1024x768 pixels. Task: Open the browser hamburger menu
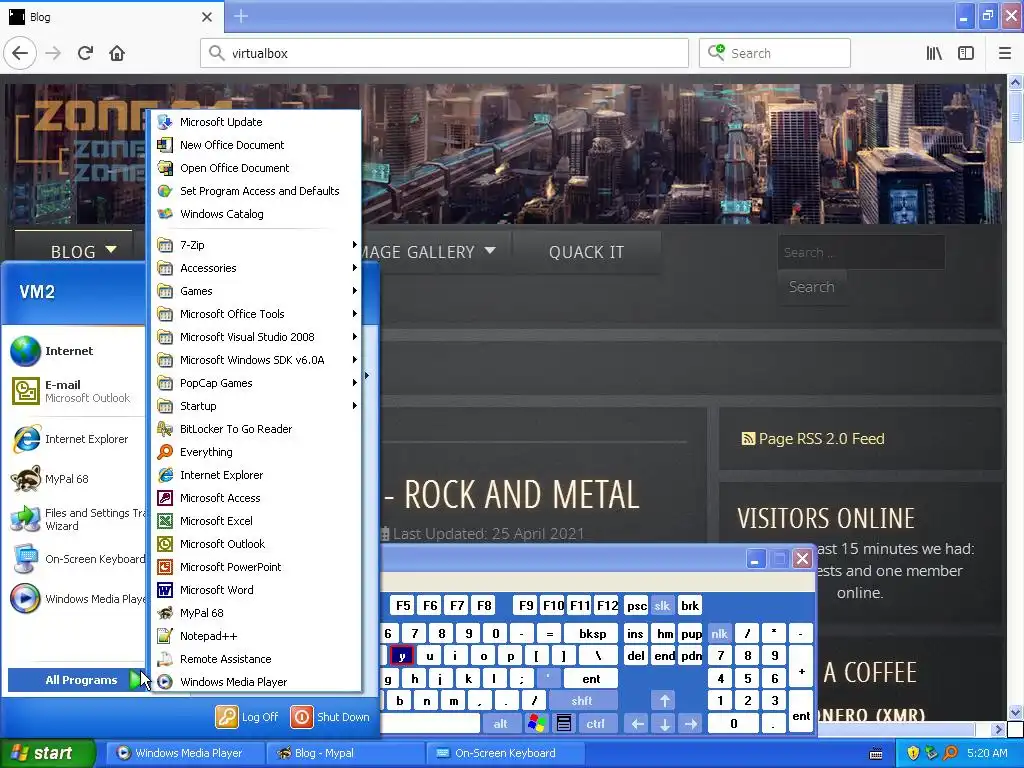(1004, 53)
